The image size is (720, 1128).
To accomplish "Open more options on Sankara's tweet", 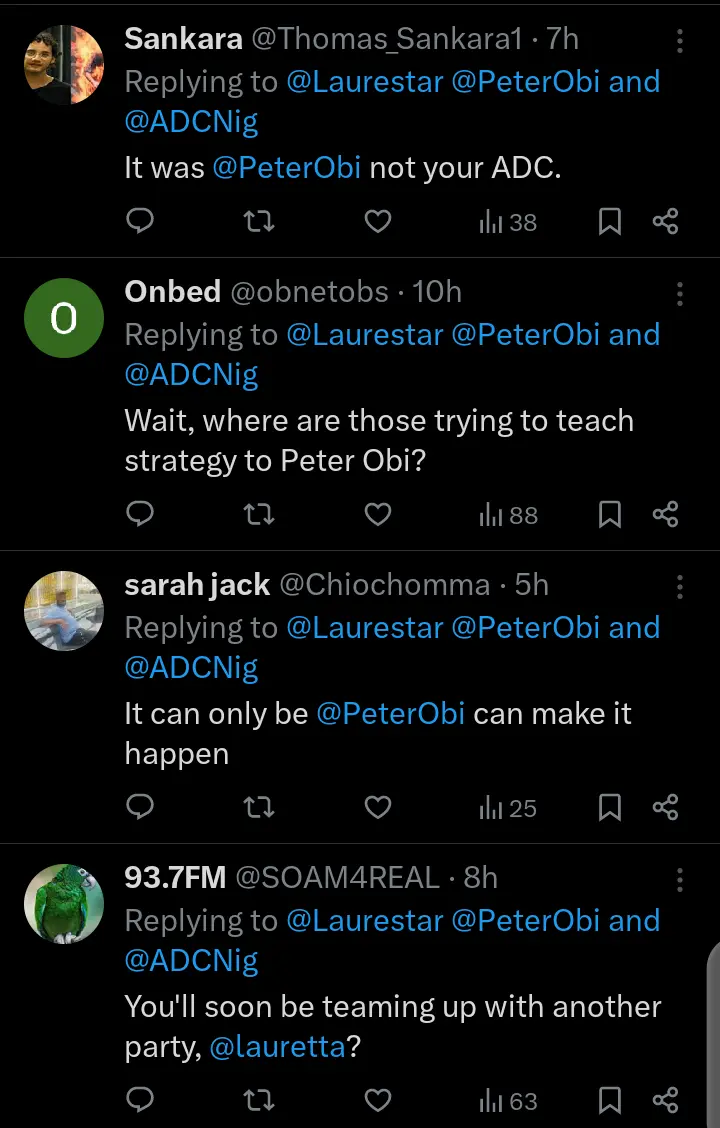I will [680, 41].
